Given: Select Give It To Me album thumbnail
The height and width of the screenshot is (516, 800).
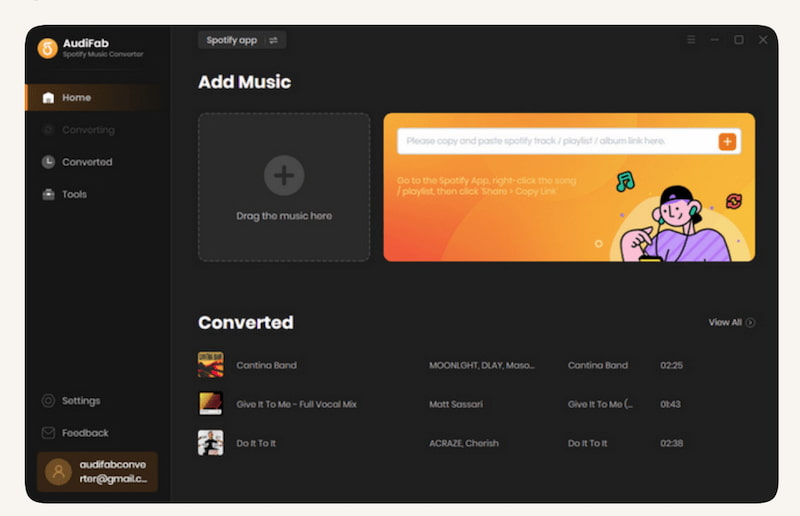Looking at the screenshot, I should pos(211,403).
